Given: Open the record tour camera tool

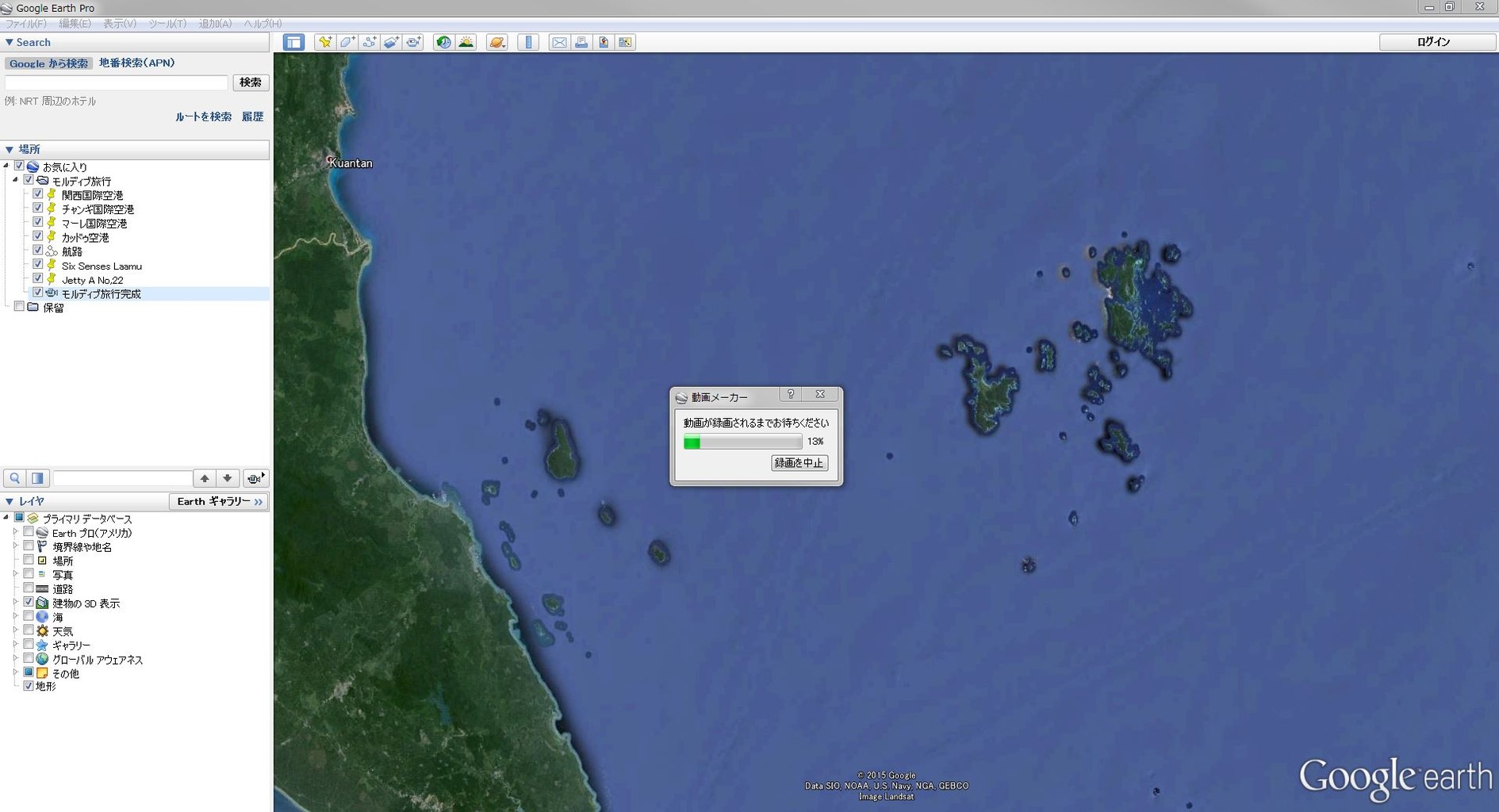Looking at the screenshot, I should point(413,43).
